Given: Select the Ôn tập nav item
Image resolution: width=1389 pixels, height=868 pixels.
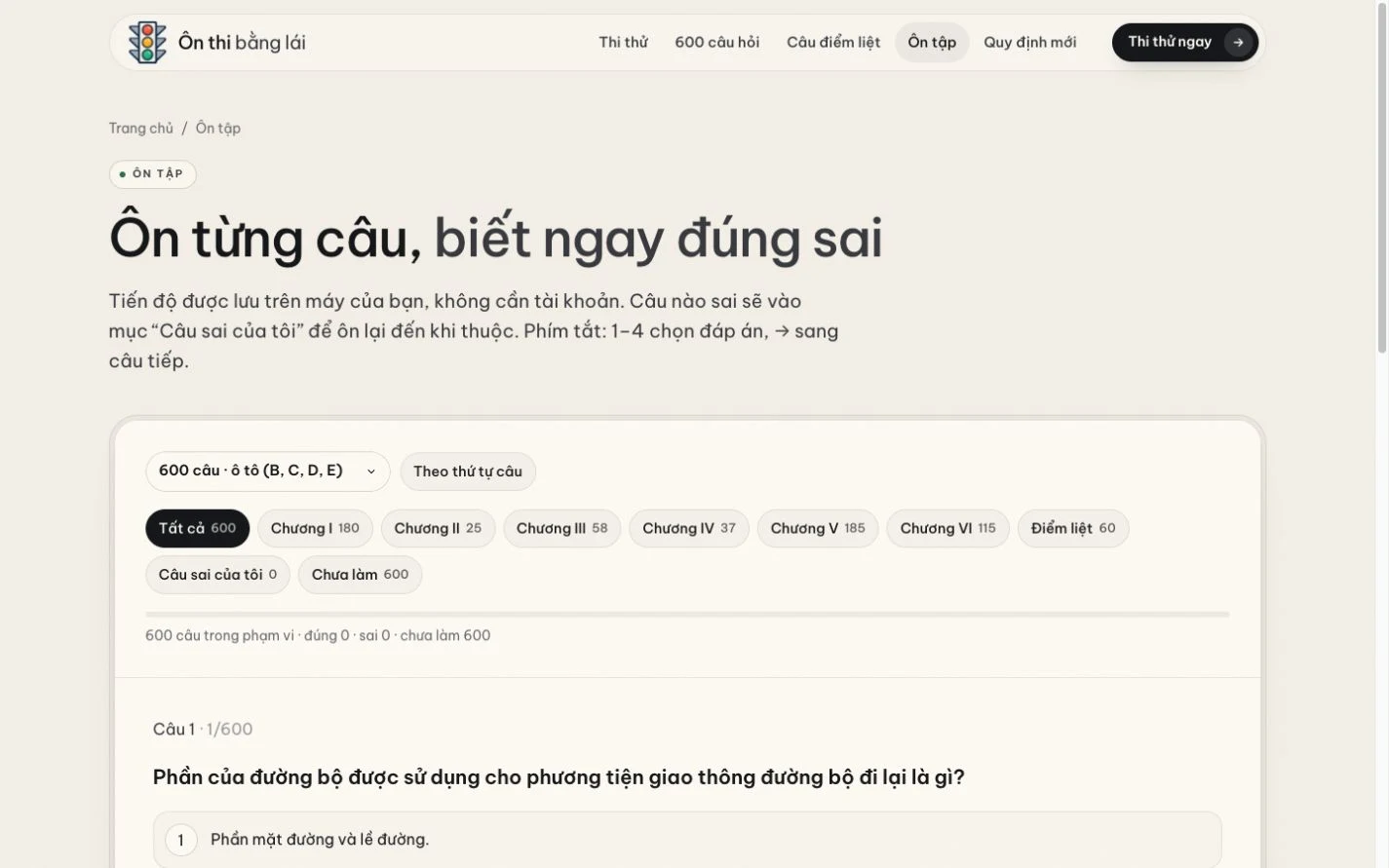Looking at the screenshot, I should (x=932, y=42).
